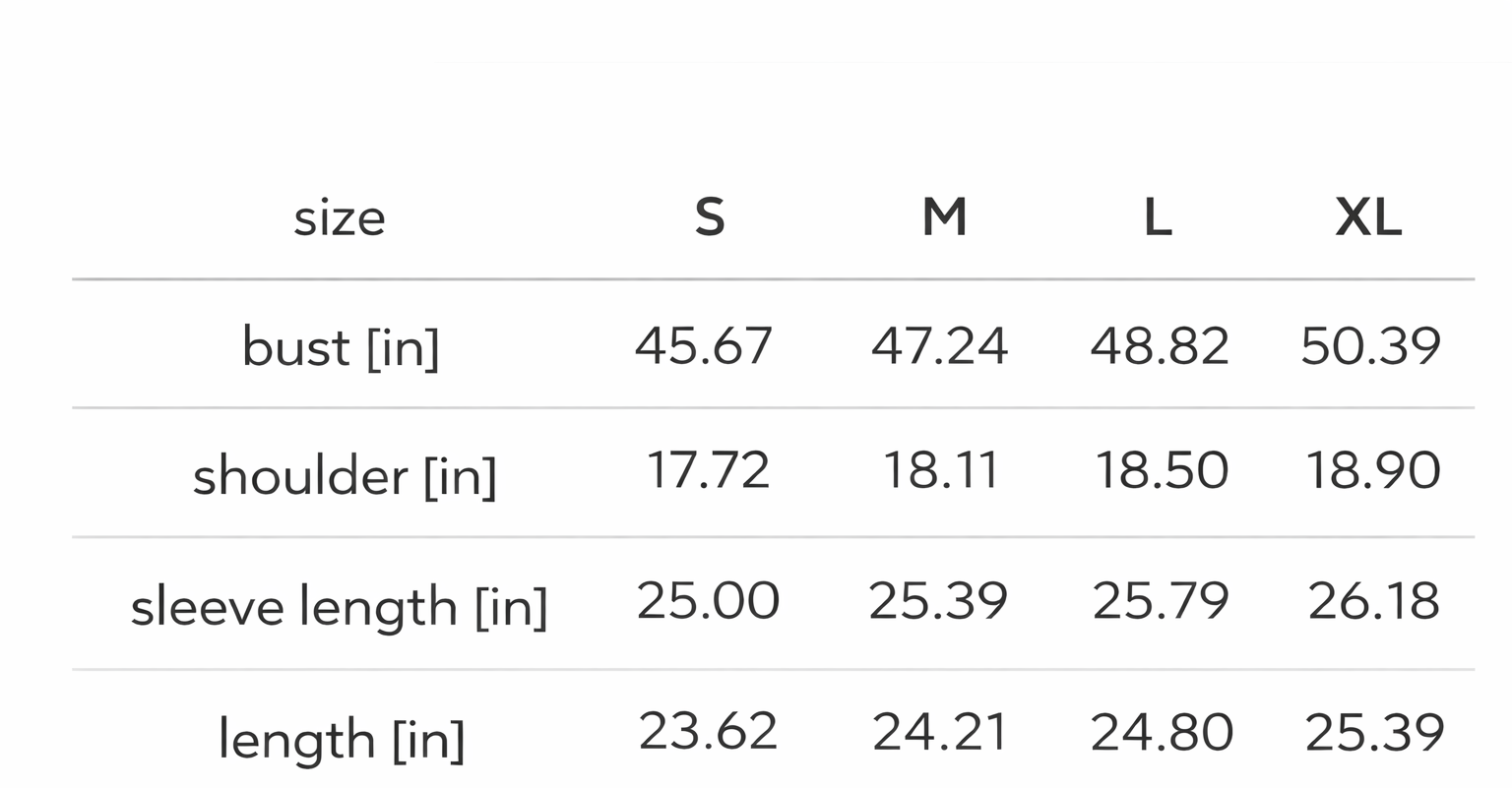
Task: Click length value 23.62 for size S
Action: tap(708, 731)
